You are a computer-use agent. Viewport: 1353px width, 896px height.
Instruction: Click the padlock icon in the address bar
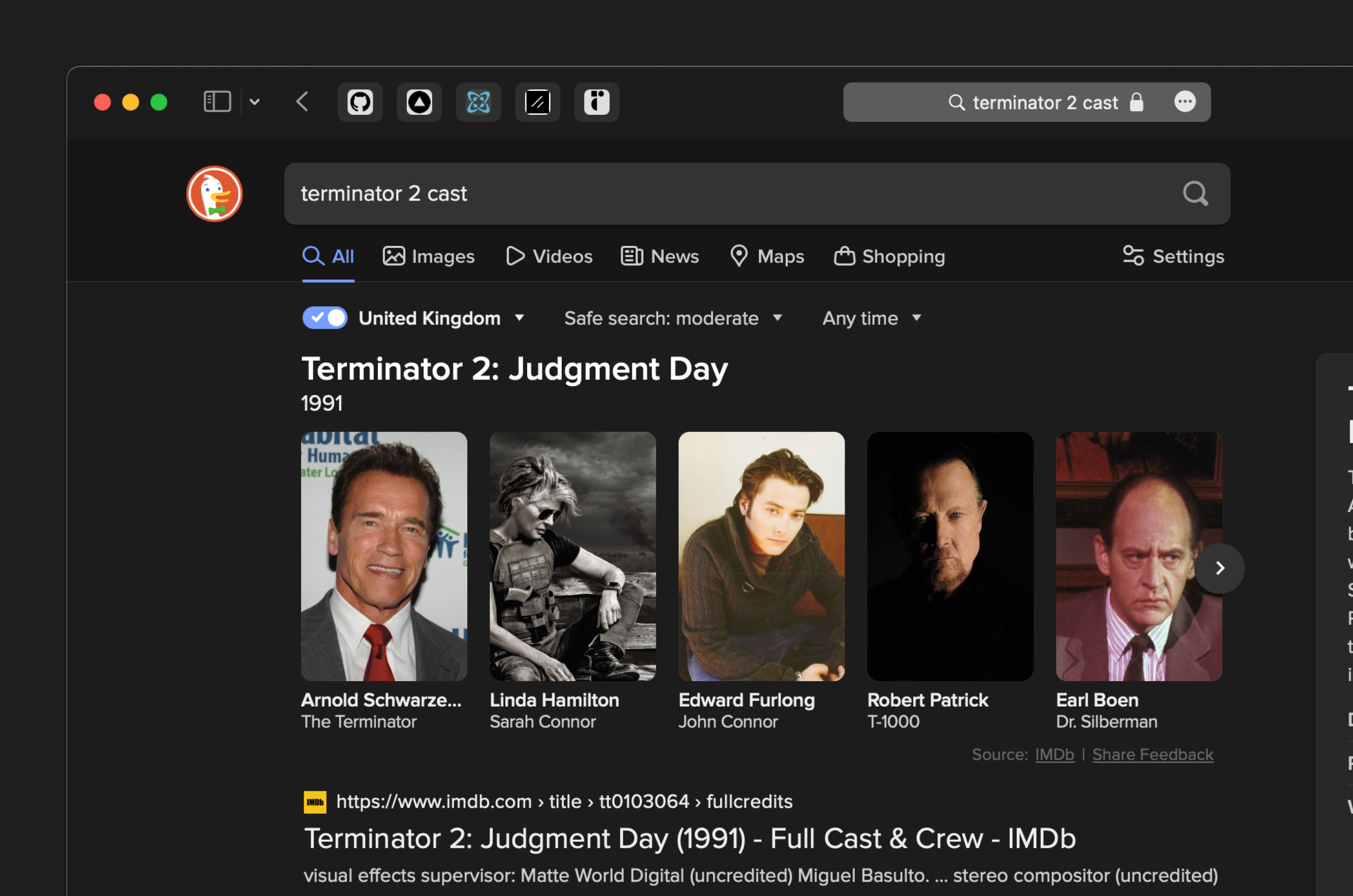coord(1137,102)
